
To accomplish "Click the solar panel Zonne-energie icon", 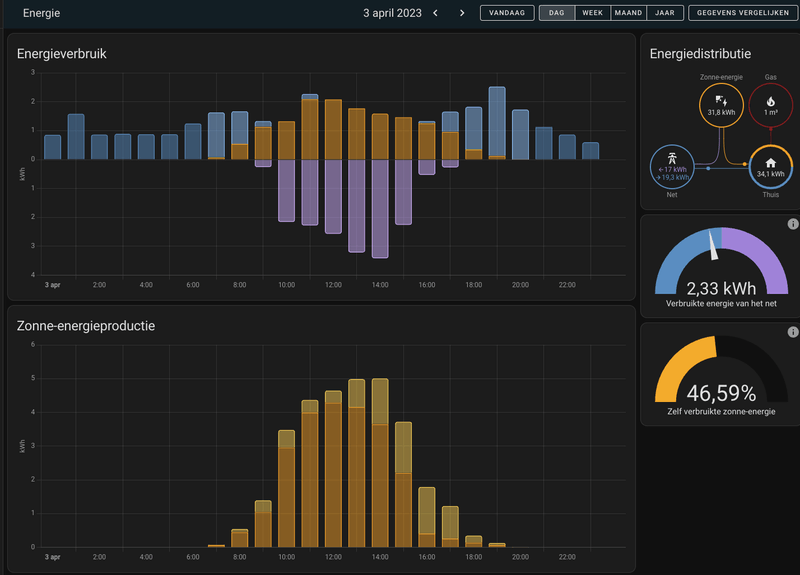I will click(x=721, y=100).
